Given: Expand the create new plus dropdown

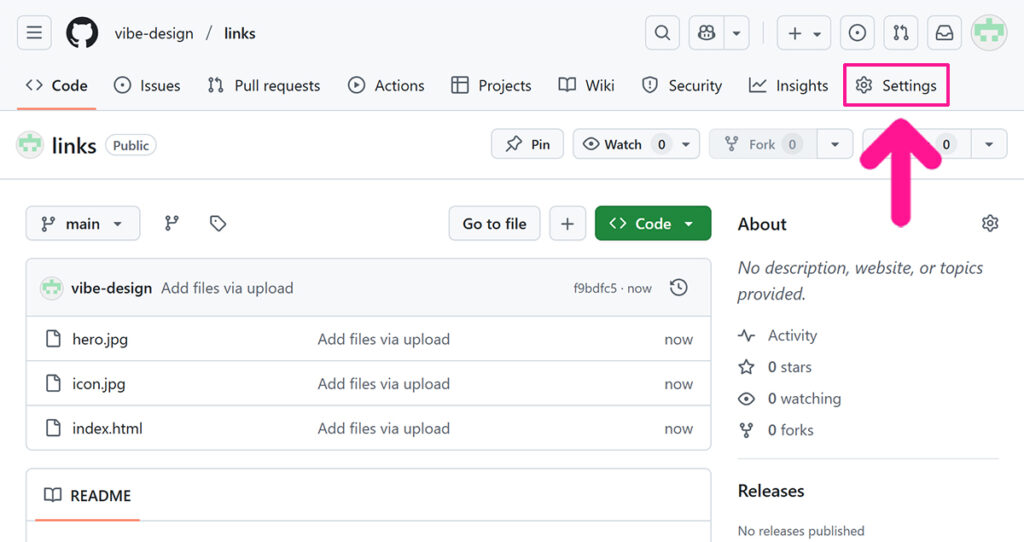Looking at the screenshot, I should pyautogui.click(x=804, y=33).
